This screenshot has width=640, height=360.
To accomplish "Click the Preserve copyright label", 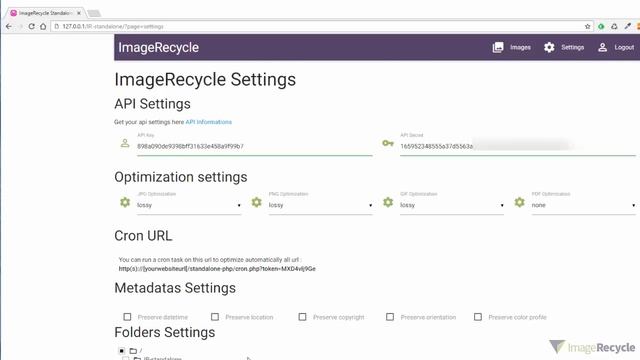I will click(338, 317).
